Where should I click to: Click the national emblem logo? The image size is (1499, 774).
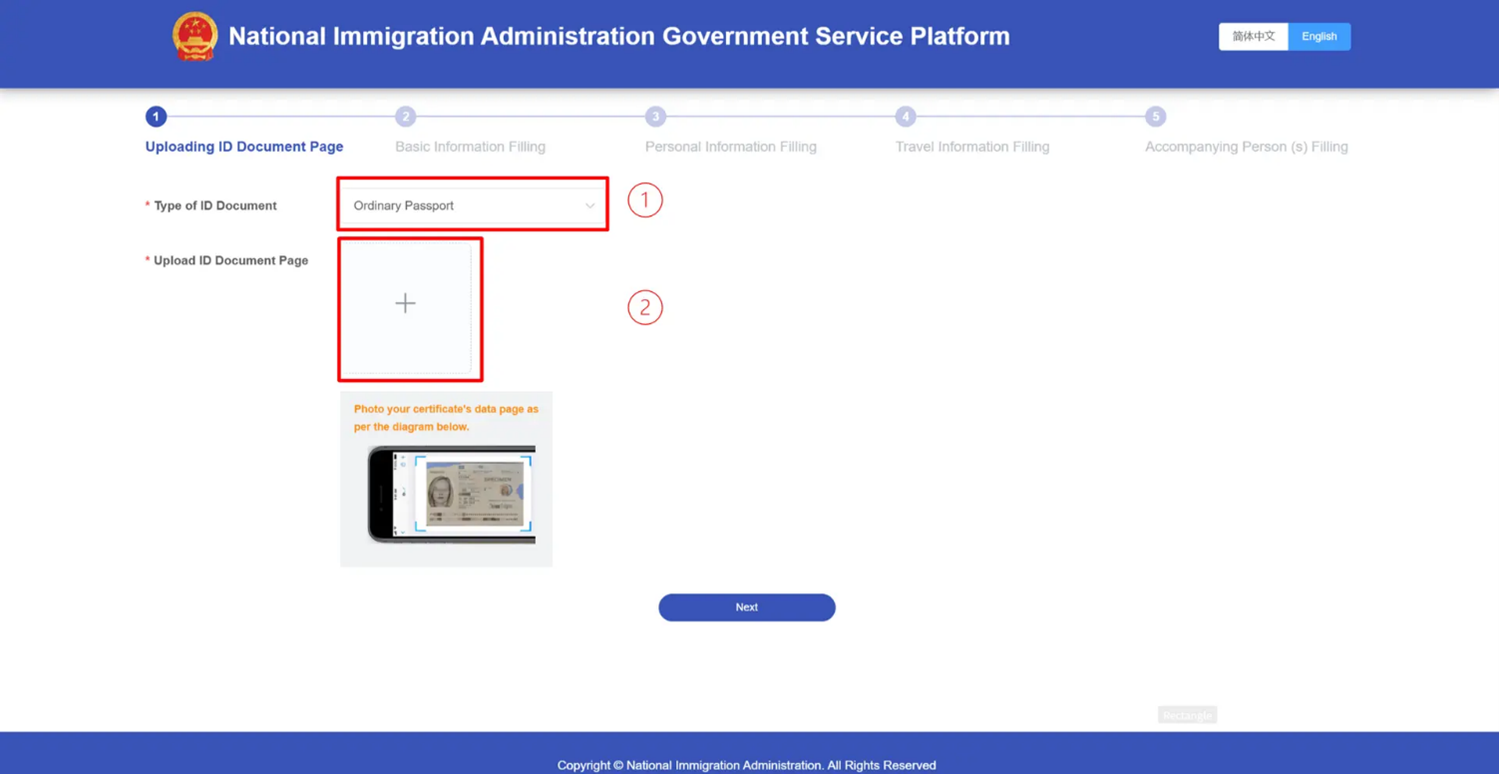click(194, 37)
